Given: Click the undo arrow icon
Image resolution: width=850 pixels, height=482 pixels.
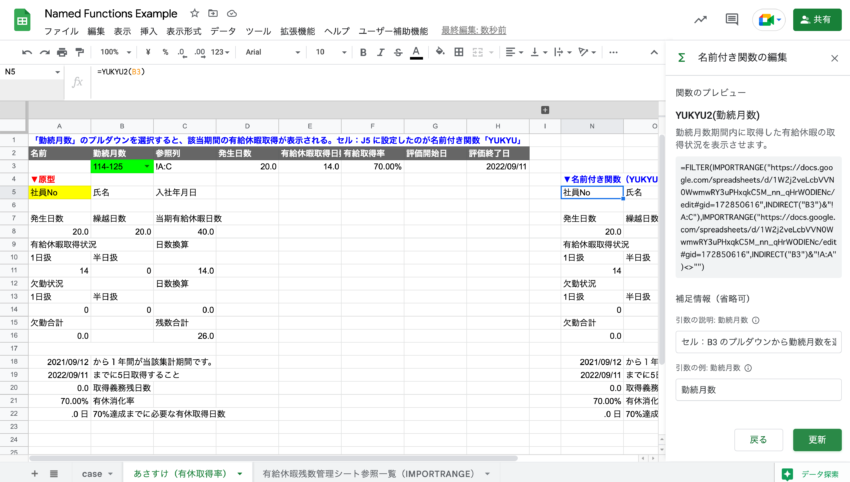Looking at the screenshot, I should point(27,52).
